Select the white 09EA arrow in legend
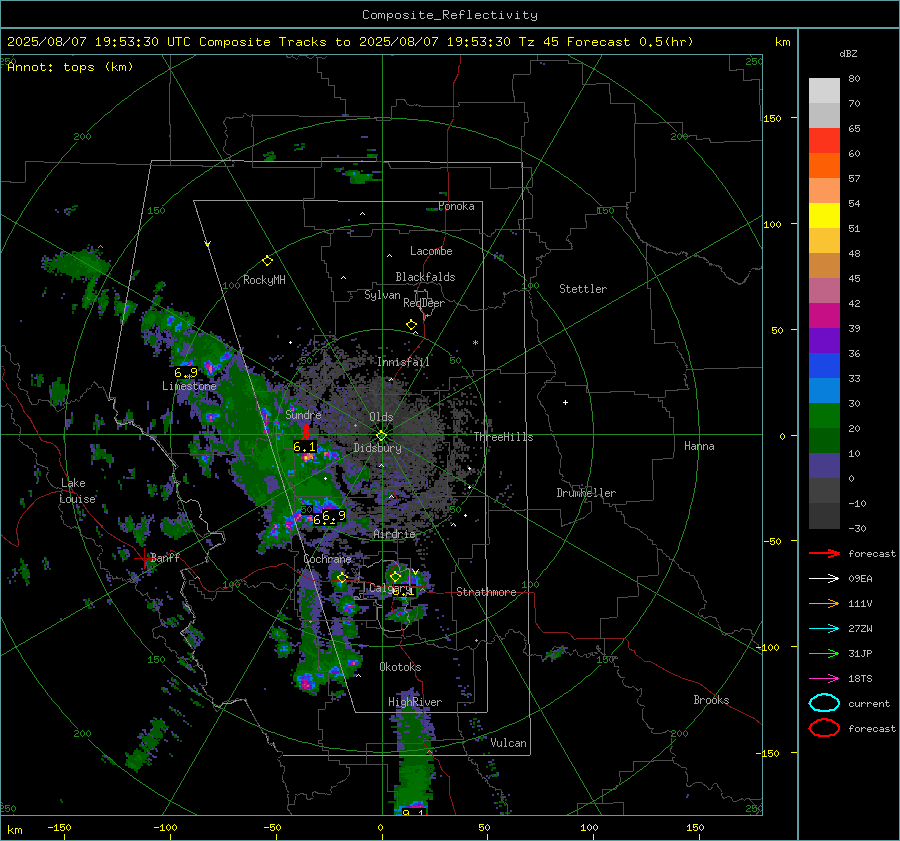This screenshot has width=900, height=841. click(x=824, y=579)
